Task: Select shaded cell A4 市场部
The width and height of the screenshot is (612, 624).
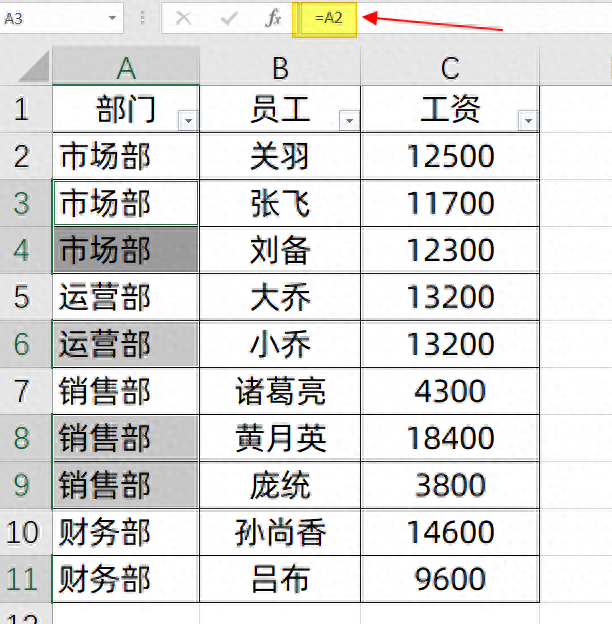Action: (126, 250)
